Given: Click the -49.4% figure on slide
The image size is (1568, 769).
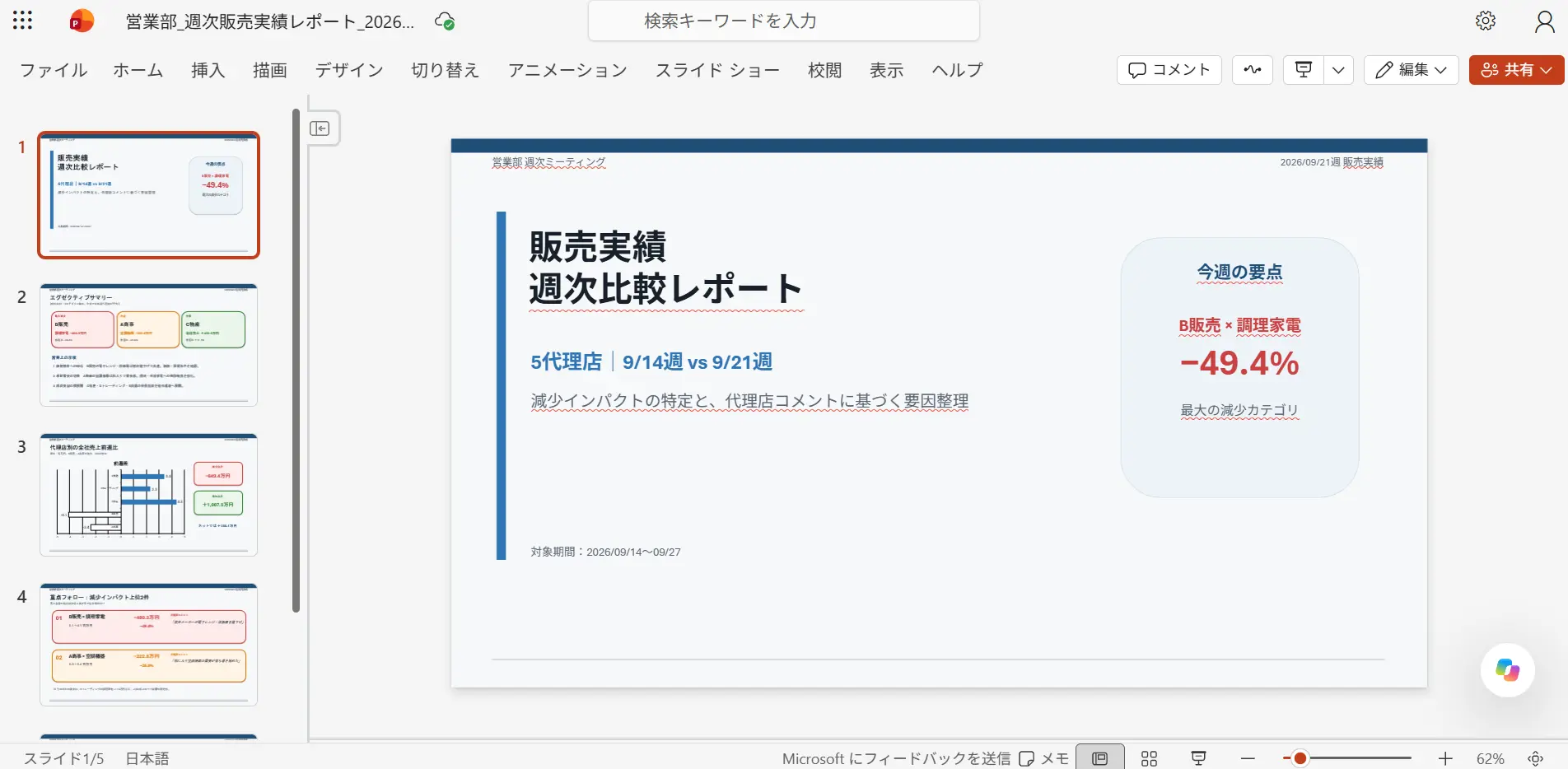Looking at the screenshot, I should click(1239, 363).
